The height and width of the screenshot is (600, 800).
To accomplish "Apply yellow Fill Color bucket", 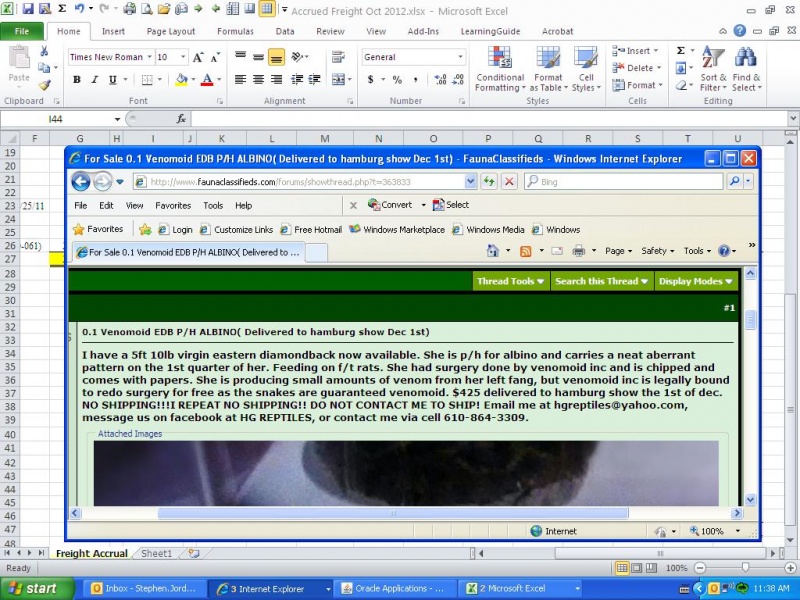I will point(181,80).
